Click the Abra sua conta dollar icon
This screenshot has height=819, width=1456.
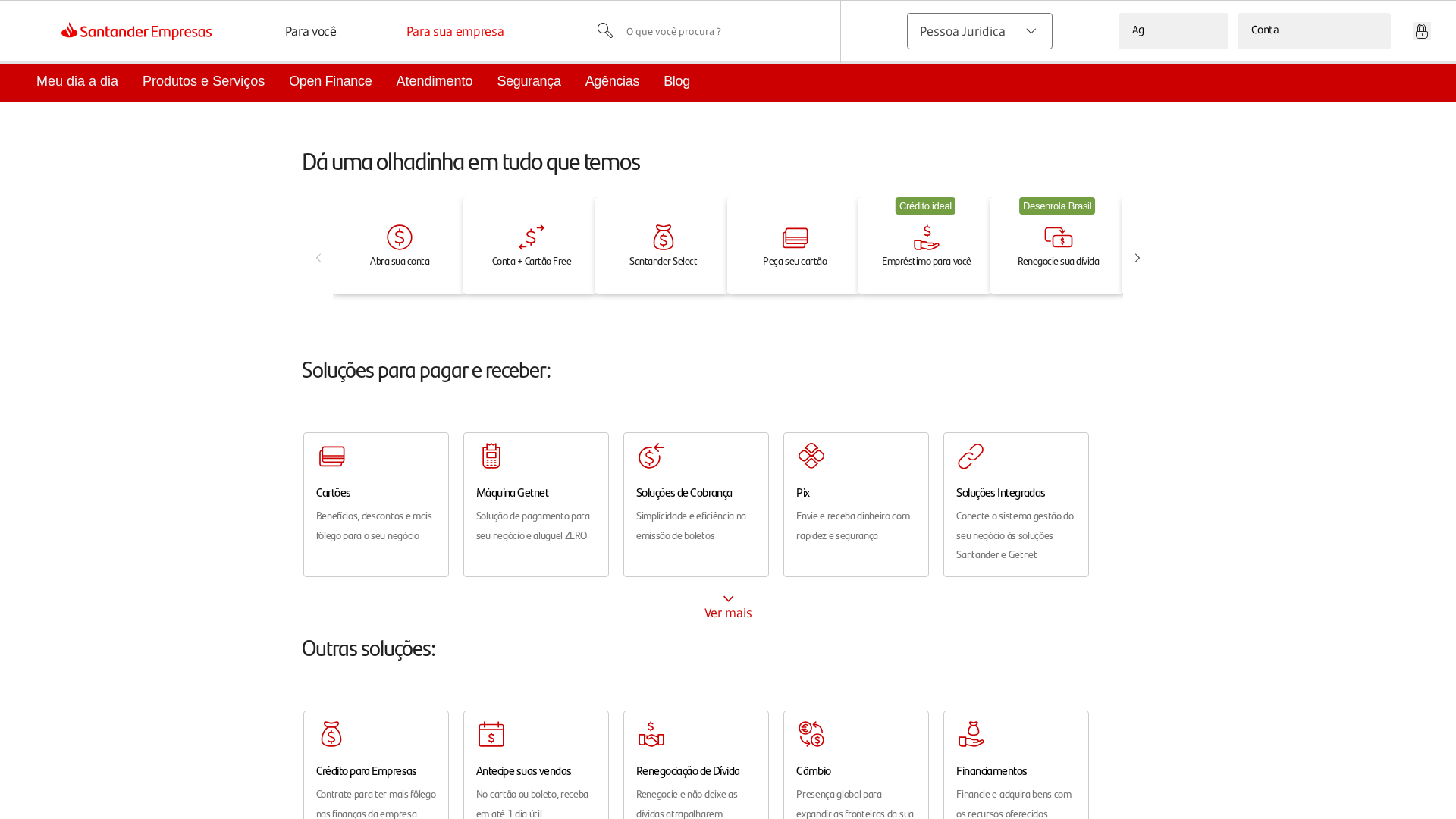(400, 237)
